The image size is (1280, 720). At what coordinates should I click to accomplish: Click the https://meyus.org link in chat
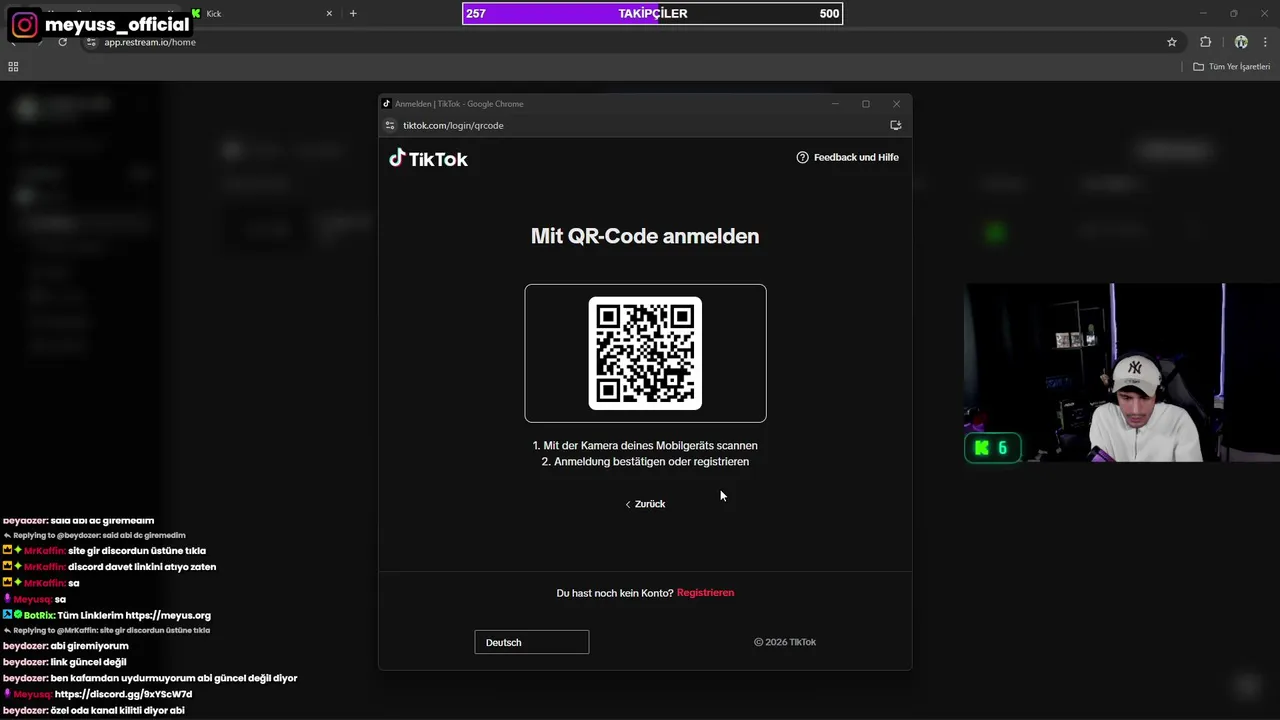coord(168,615)
